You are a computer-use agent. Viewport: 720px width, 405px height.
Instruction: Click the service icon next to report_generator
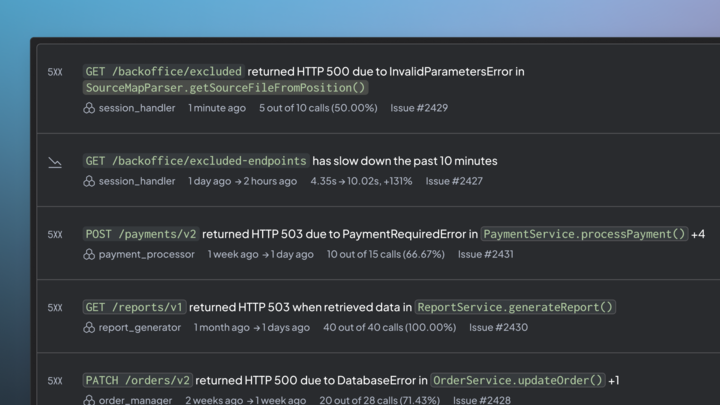pyautogui.click(x=89, y=327)
